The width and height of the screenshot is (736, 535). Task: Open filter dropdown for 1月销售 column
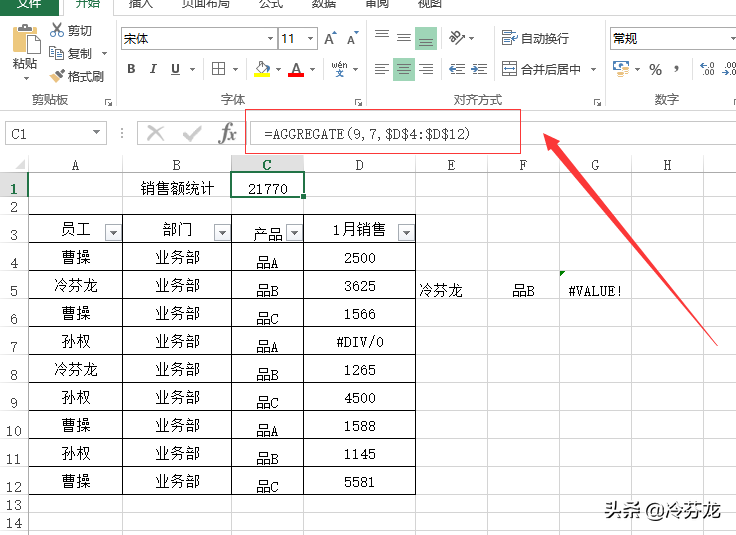[x=406, y=232]
